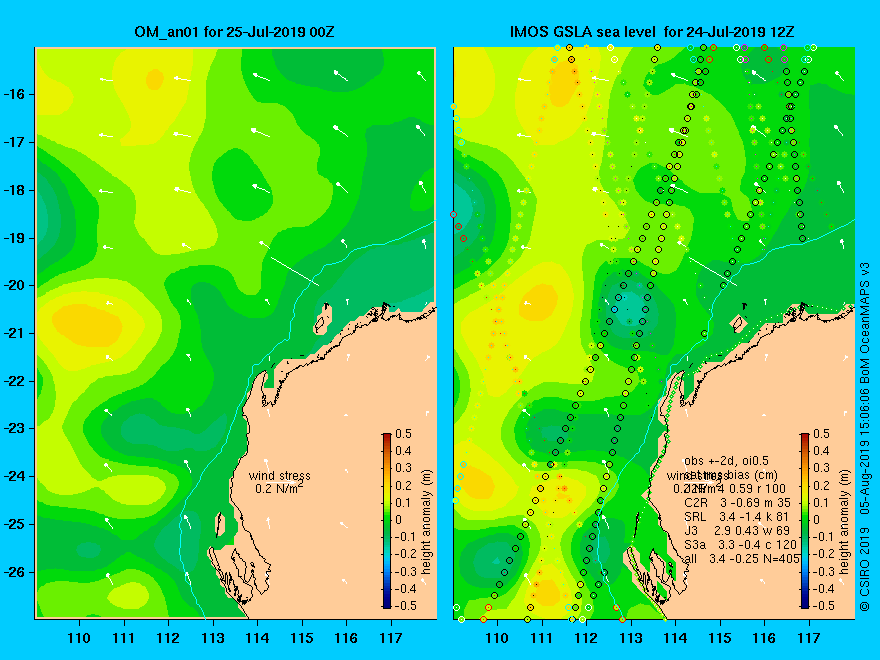Click longitude label 113 under the right map
This screenshot has height=660, width=880.
(x=631, y=638)
